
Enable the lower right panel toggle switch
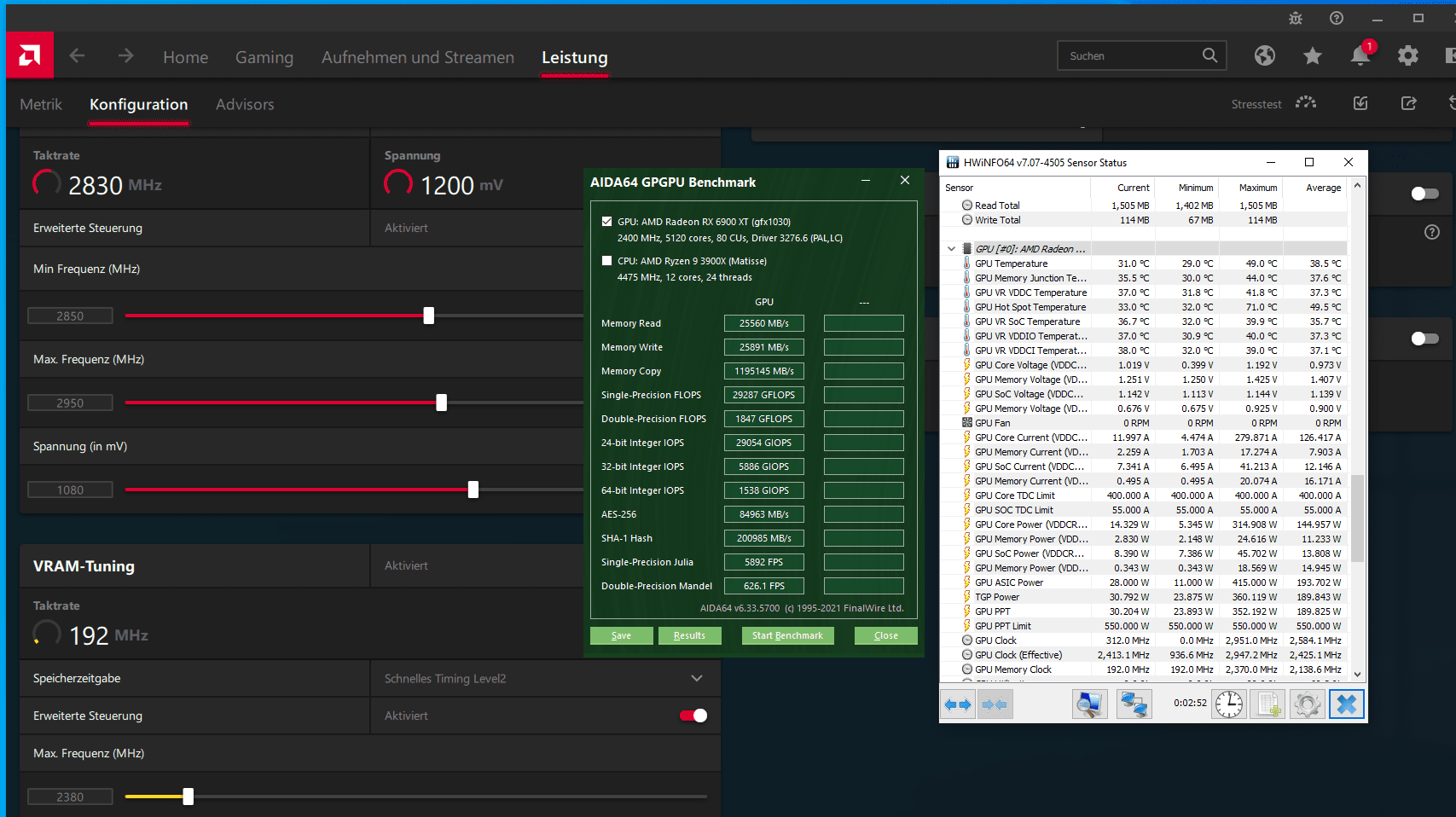[1424, 339]
